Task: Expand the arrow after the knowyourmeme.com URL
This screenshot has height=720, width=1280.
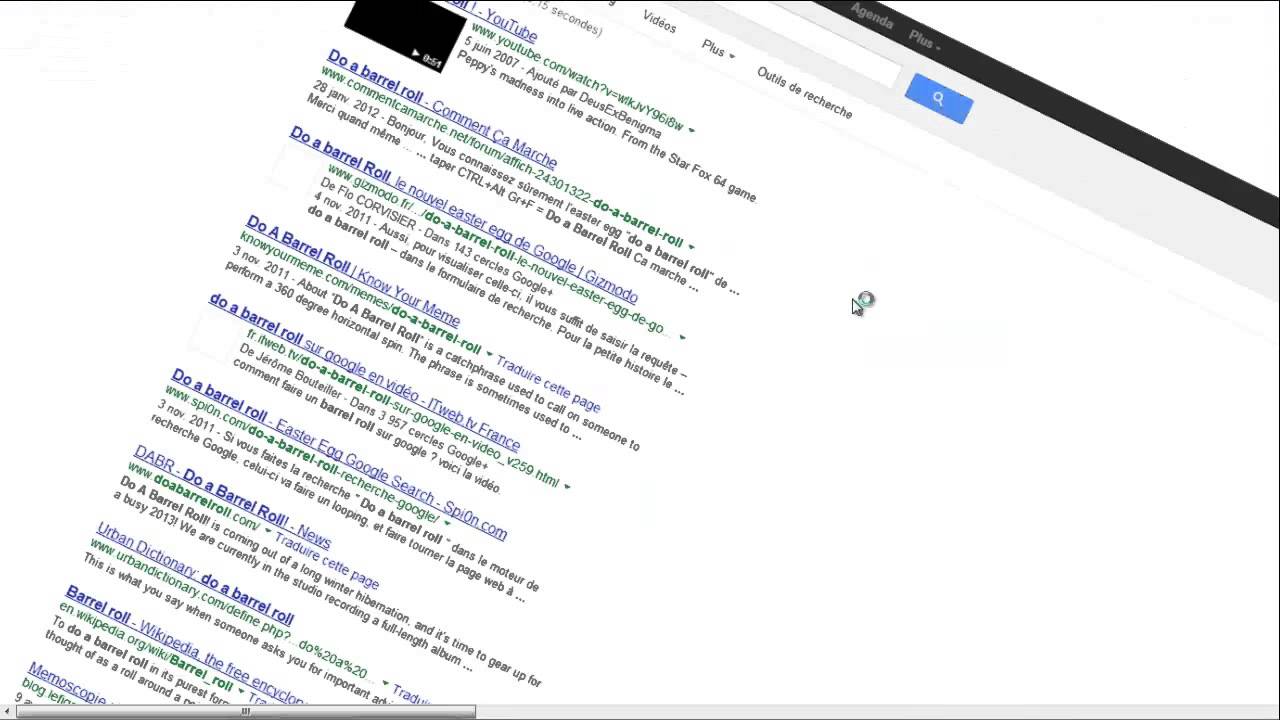Action: tap(489, 354)
